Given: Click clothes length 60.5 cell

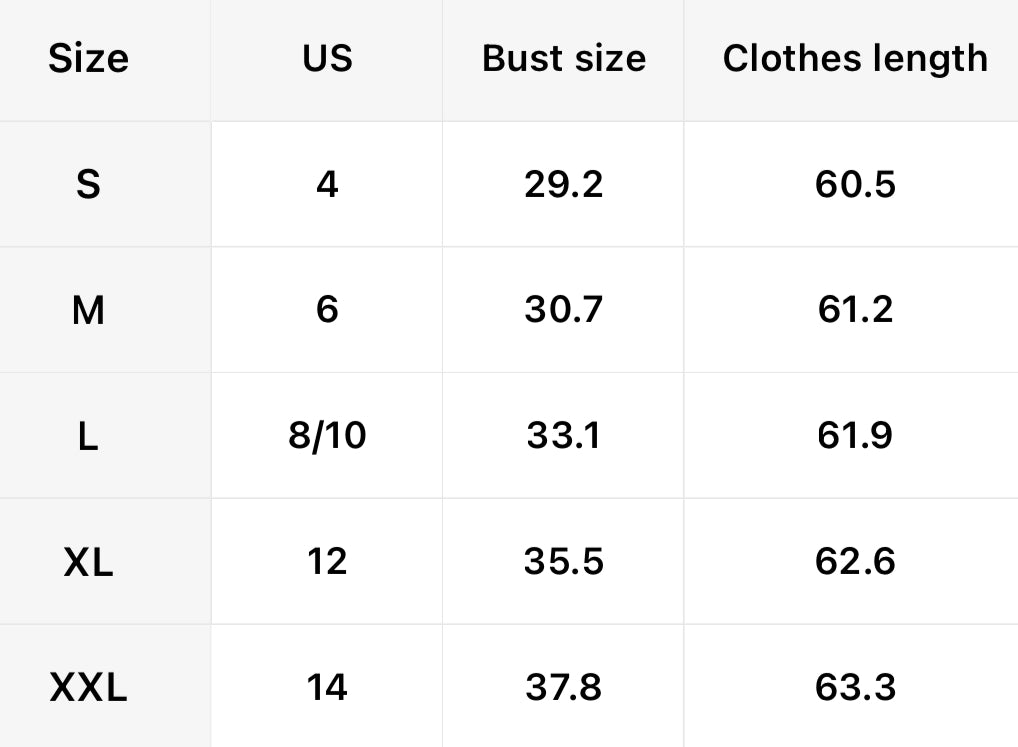Looking at the screenshot, I should coord(855,185).
